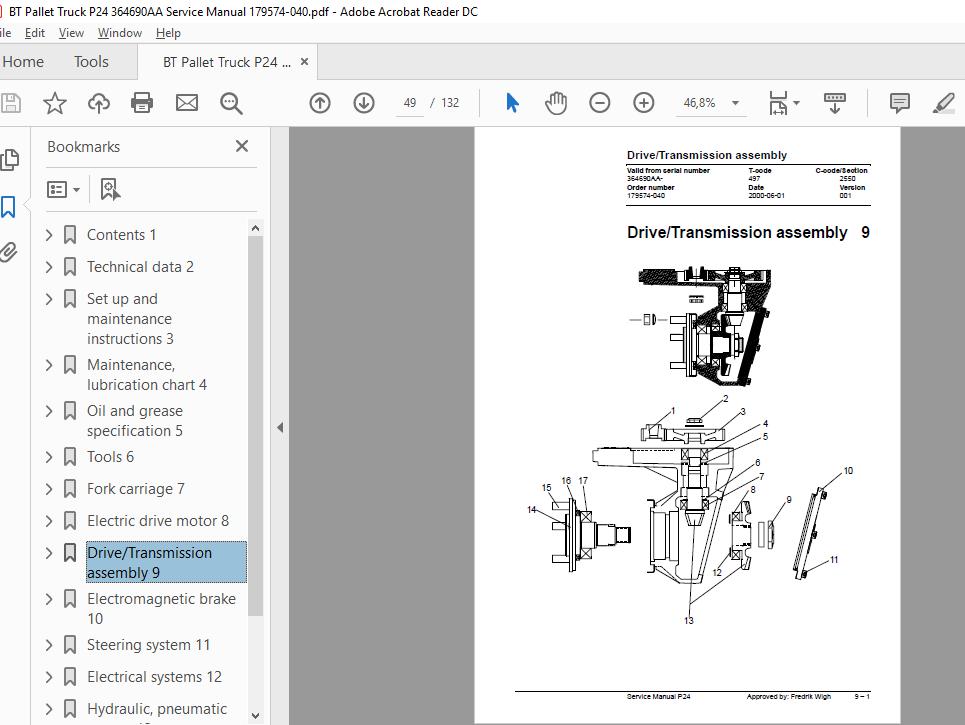Zoom out with minus button
965x725 pixels.
599,103
